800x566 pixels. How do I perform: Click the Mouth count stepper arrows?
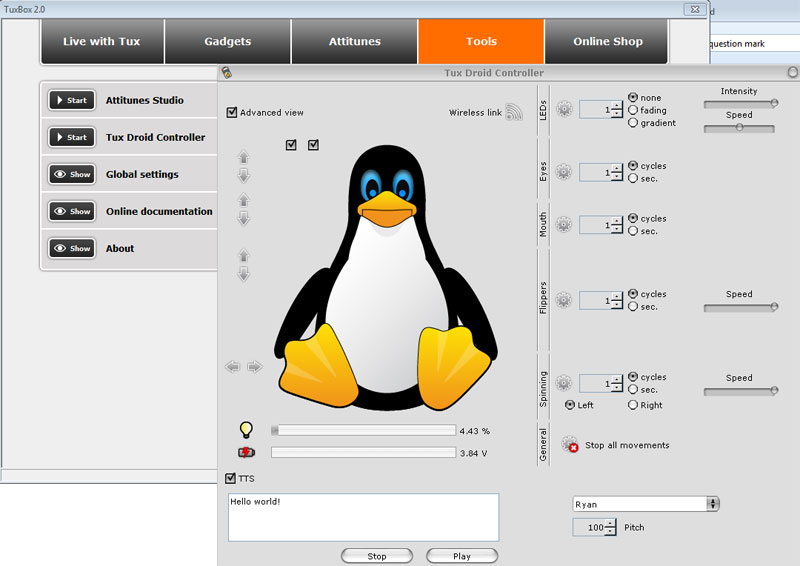tap(617, 225)
